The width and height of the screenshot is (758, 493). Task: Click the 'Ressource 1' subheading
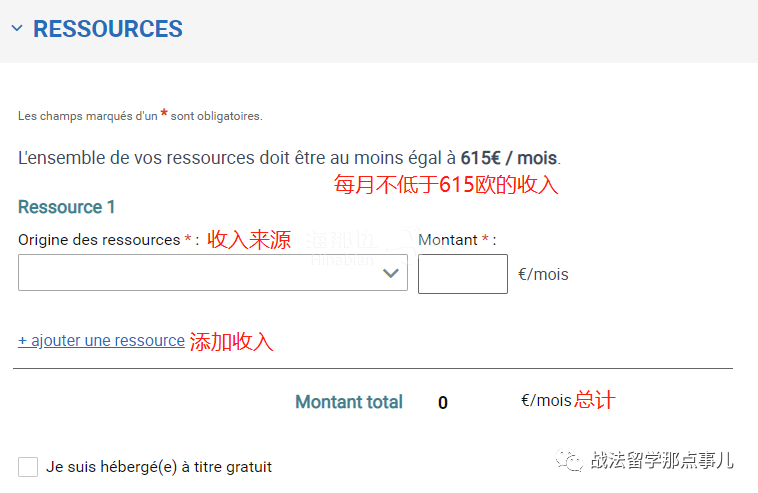[x=67, y=207]
